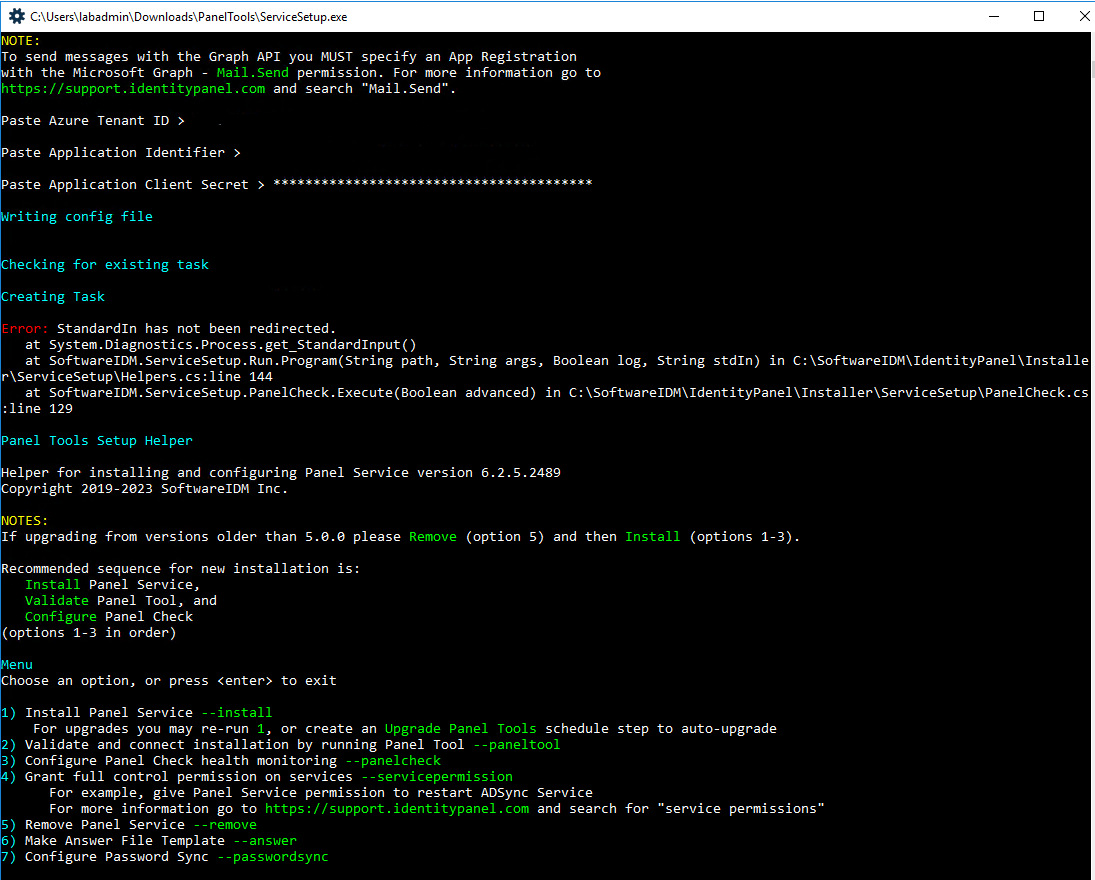Click the yellow NOTES: heading
Image resolution: width=1095 pixels, height=880 pixels.
[24, 521]
